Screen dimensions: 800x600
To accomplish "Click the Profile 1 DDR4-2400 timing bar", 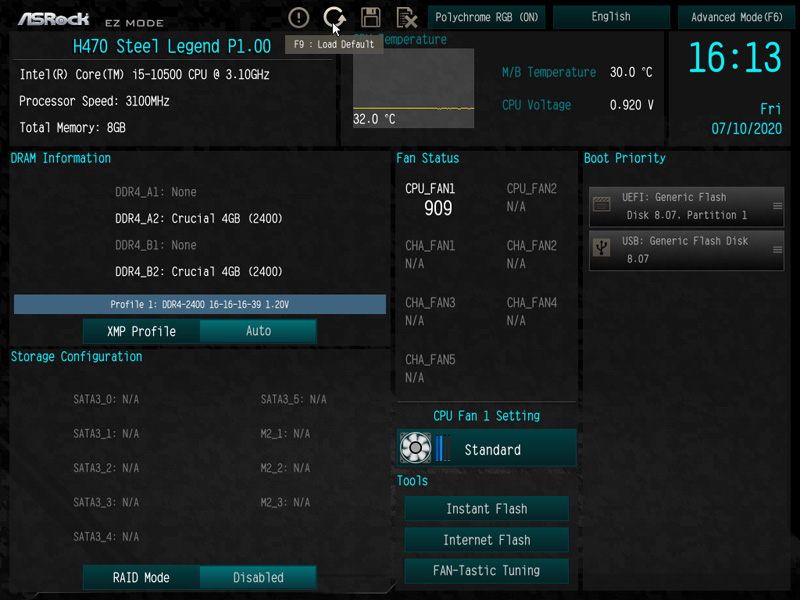I will [199, 304].
